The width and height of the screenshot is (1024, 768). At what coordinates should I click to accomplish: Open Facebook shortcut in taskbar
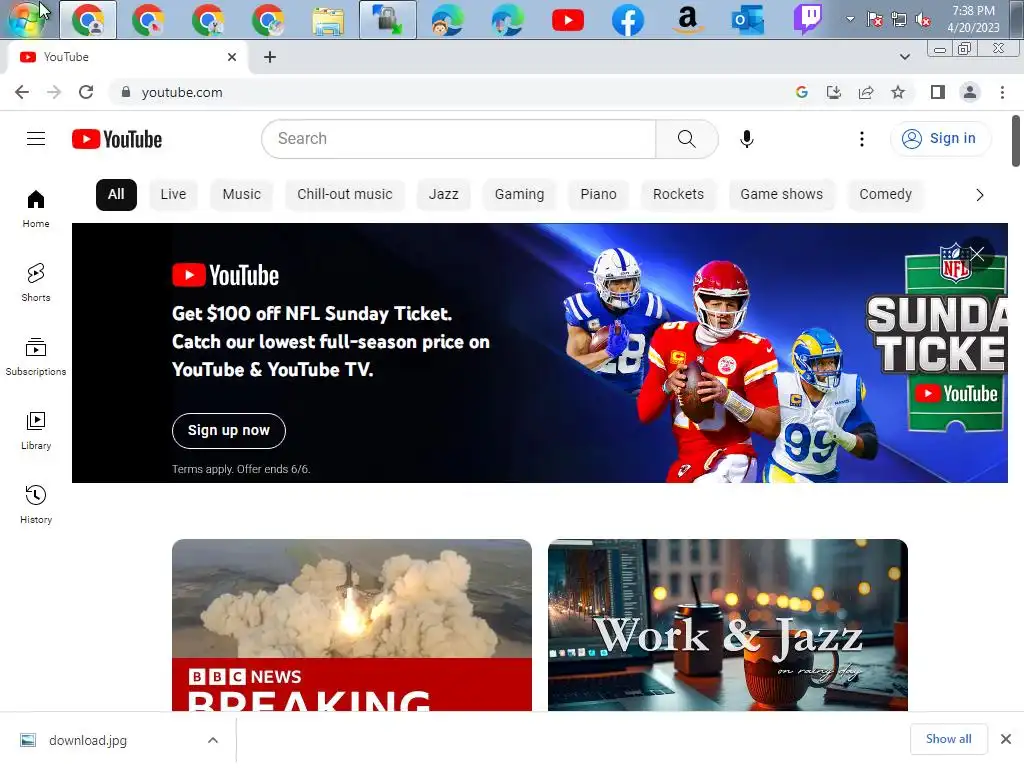(x=628, y=20)
